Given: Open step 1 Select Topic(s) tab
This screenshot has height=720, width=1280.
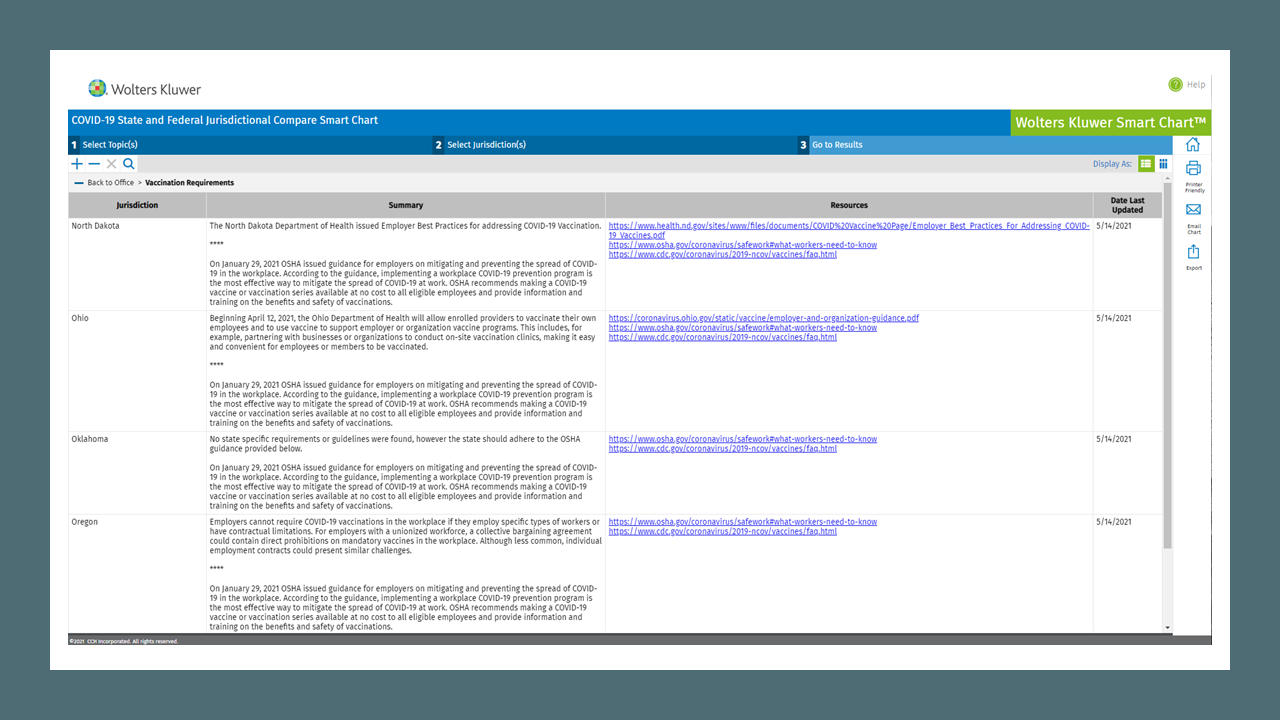Looking at the screenshot, I should tap(250, 145).
